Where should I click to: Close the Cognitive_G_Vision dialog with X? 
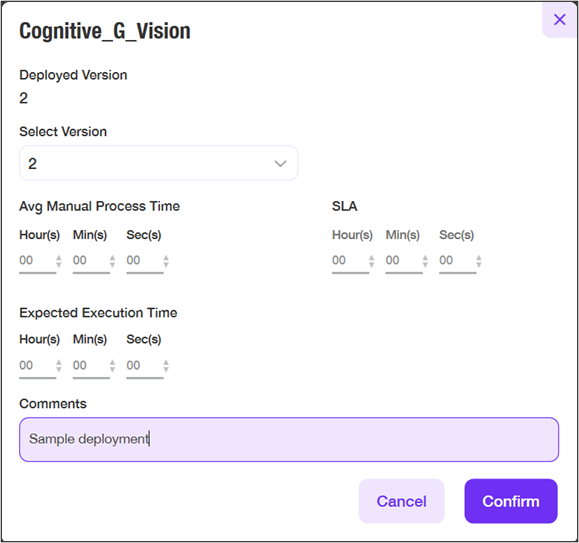[x=559, y=20]
